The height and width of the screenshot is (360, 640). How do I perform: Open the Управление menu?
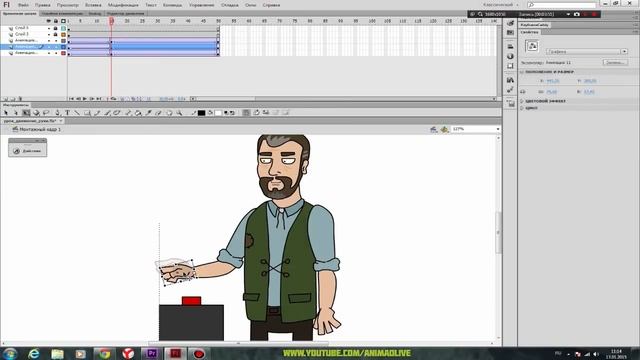[x=201, y=5]
